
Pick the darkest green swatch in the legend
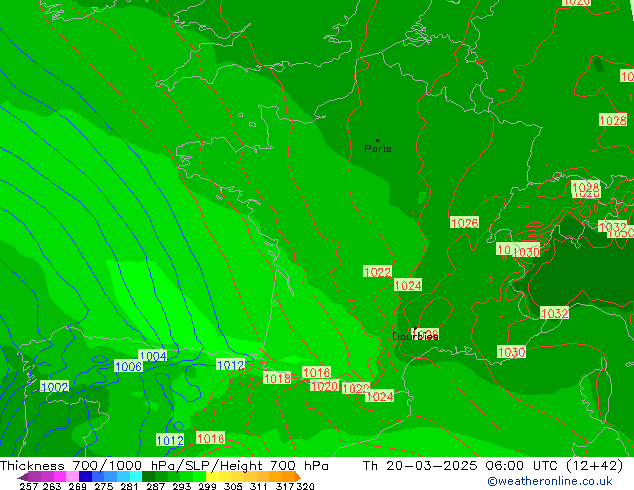point(148,476)
